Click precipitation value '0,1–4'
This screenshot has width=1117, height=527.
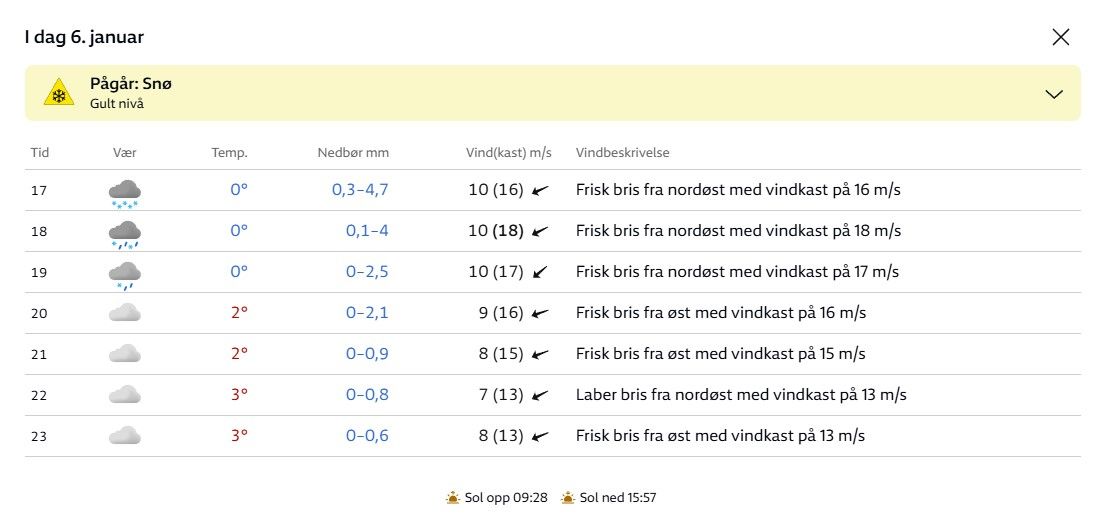tap(368, 231)
